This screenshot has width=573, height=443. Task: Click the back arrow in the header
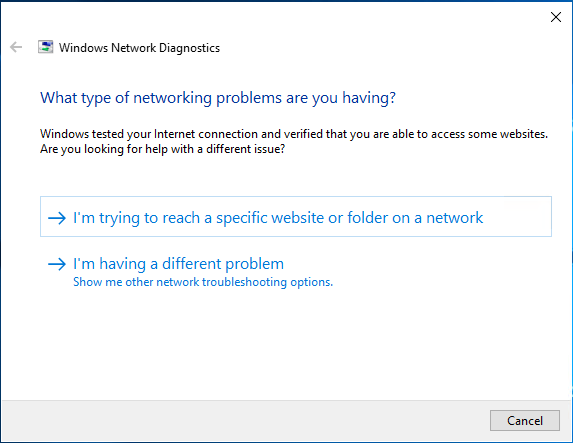pyautogui.click(x=16, y=47)
